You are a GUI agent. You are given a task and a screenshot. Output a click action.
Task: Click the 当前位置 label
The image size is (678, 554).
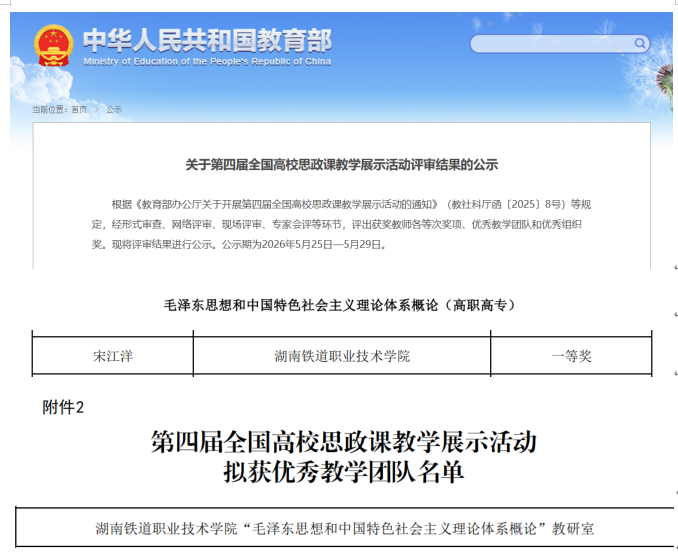[x=49, y=109]
